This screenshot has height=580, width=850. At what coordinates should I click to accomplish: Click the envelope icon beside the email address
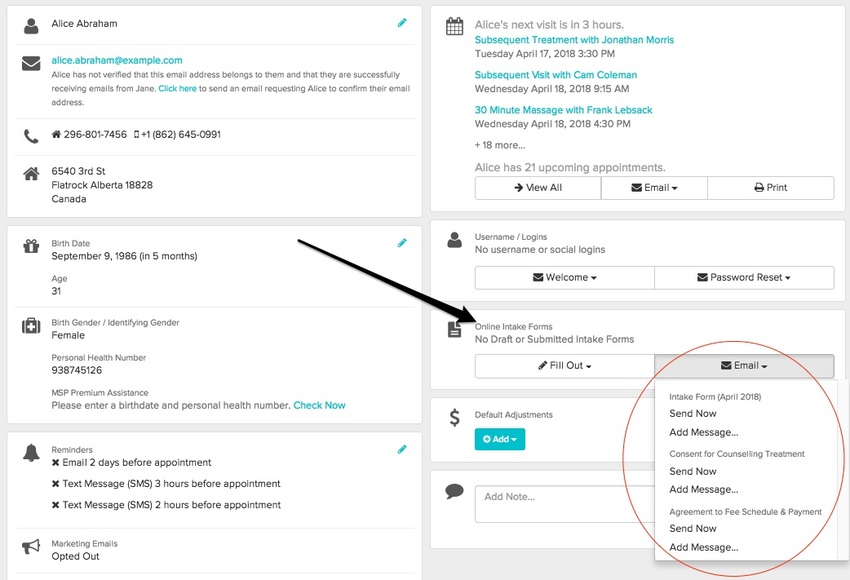[31, 64]
